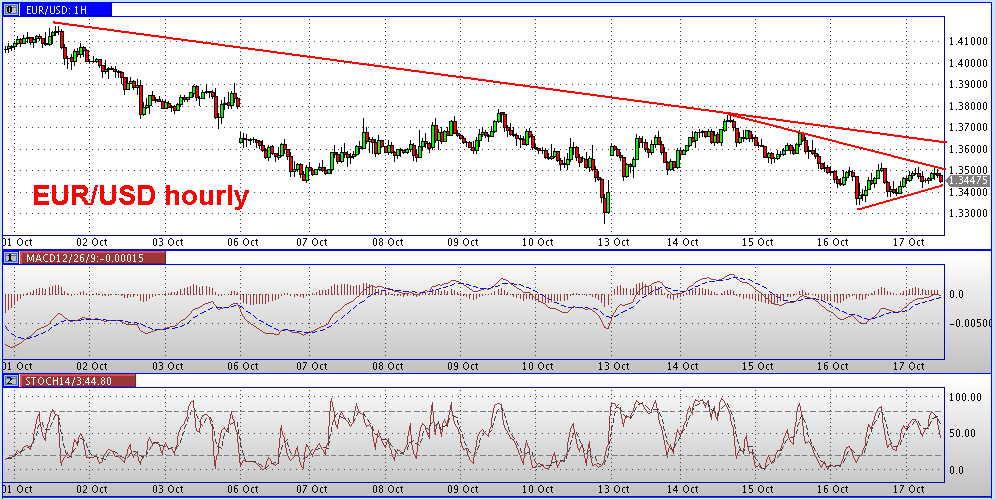
Task: Click the 1.36000 price axis label
Action: pyautogui.click(x=970, y=149)
